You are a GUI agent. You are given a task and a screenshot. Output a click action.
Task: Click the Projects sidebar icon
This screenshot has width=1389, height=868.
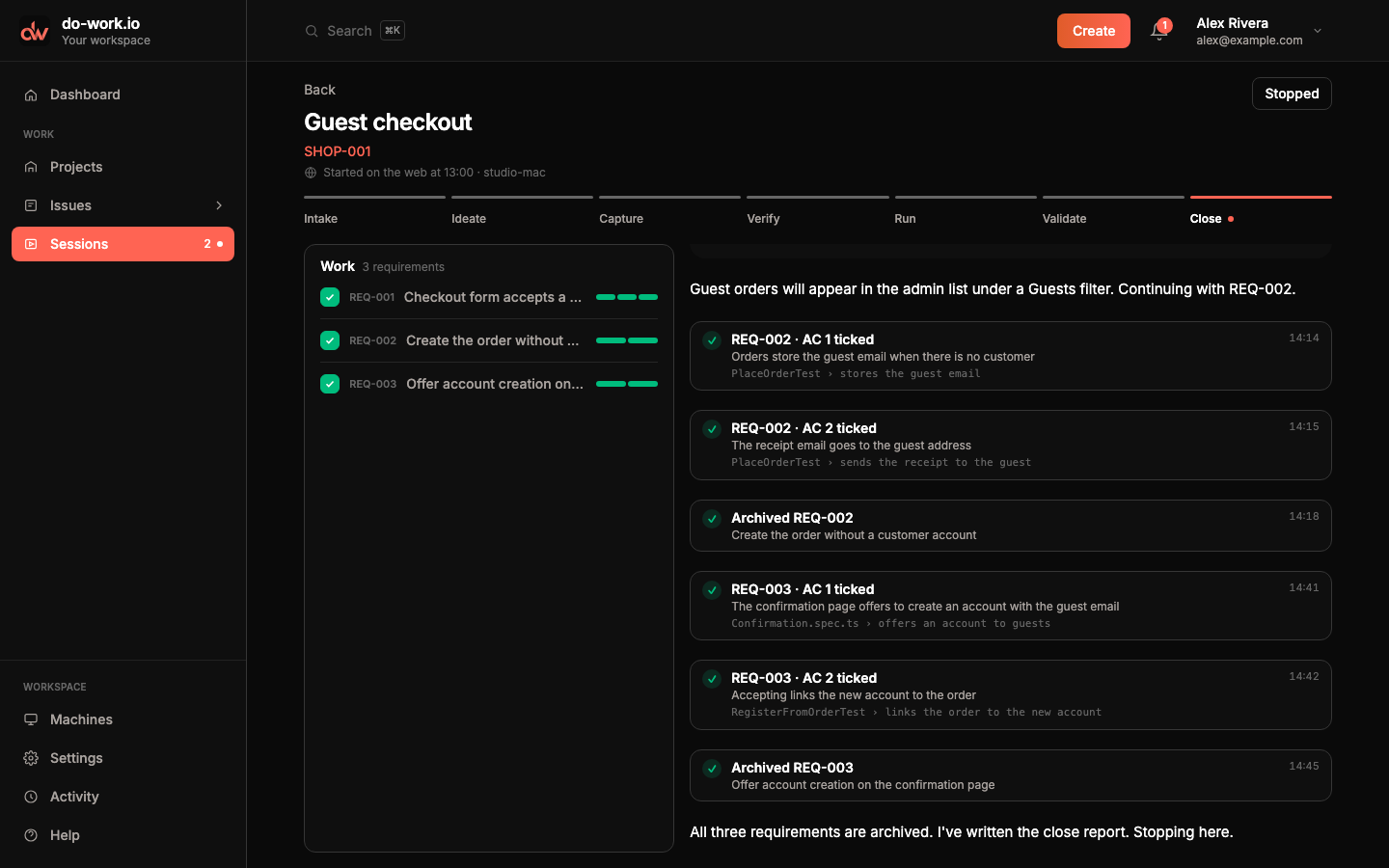(31, 167)
